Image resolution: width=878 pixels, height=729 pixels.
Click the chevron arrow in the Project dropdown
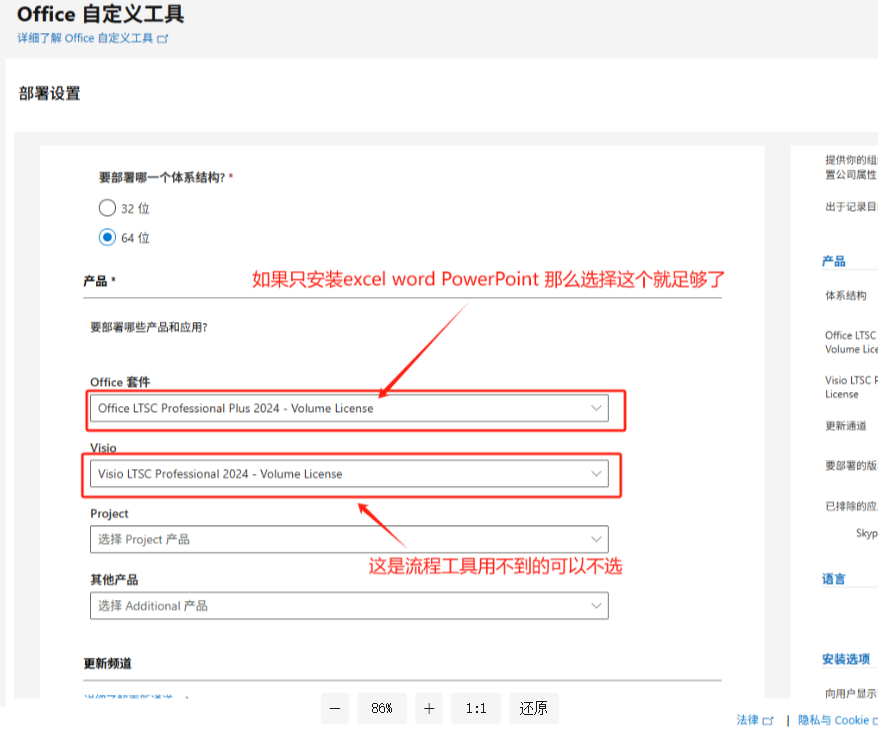pos(597,539)
